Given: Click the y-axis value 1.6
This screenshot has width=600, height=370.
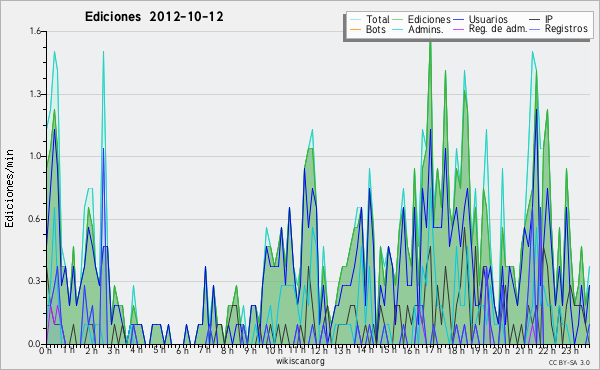Looking at the screenshot, I should click(35, 31).
